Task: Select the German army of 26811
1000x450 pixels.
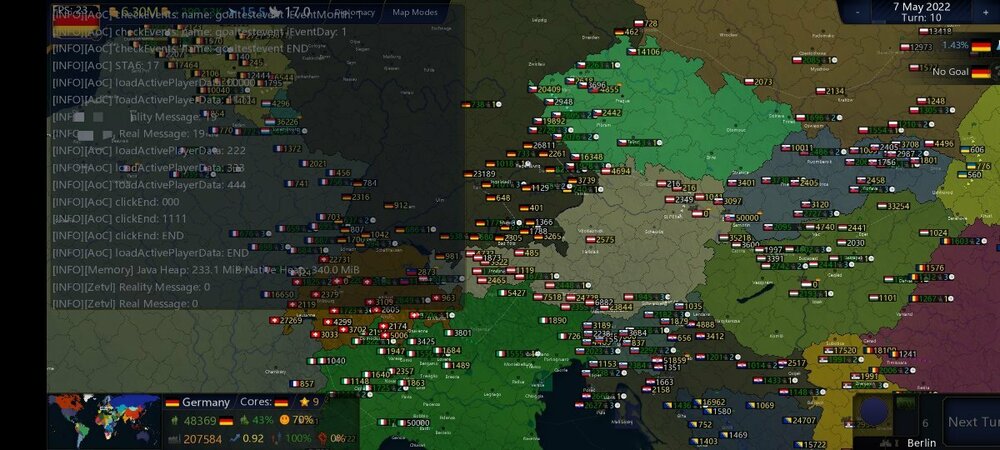Action: [539, 146]
